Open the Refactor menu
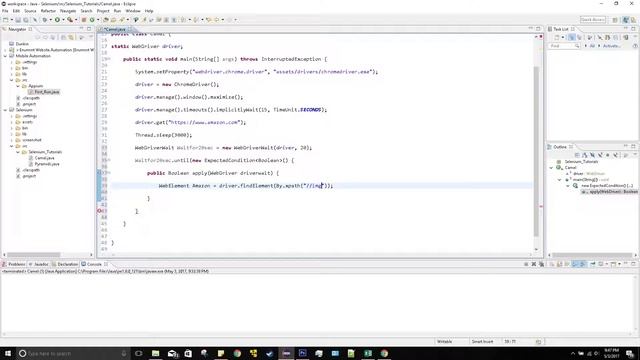The width and height of the screenshot is (640, 360). pyautogui.click(x=48, y=11)
